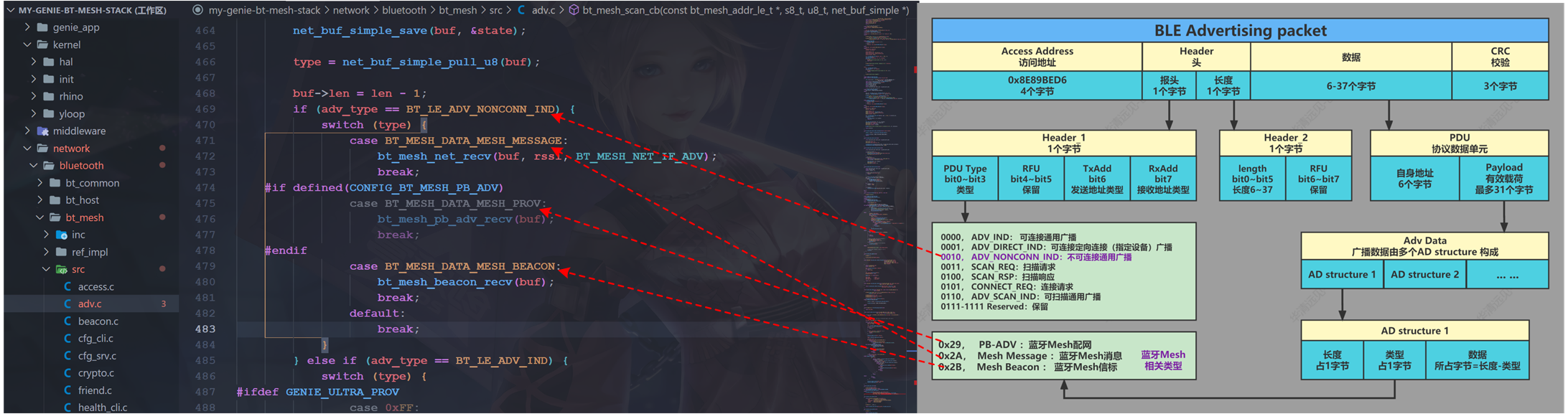Click the workspace root icon in the breadcrumb

point(197,10)
